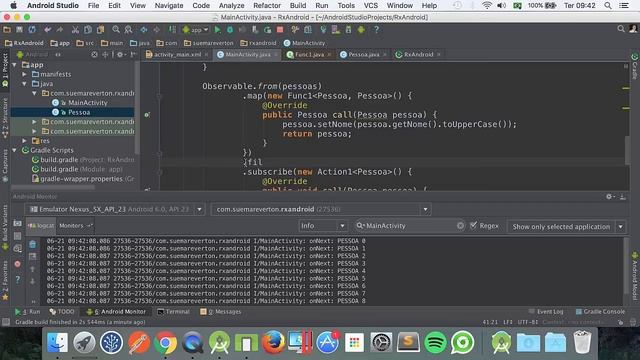
Task: Click the Cut scissors icon
Action: pos(75,30)
